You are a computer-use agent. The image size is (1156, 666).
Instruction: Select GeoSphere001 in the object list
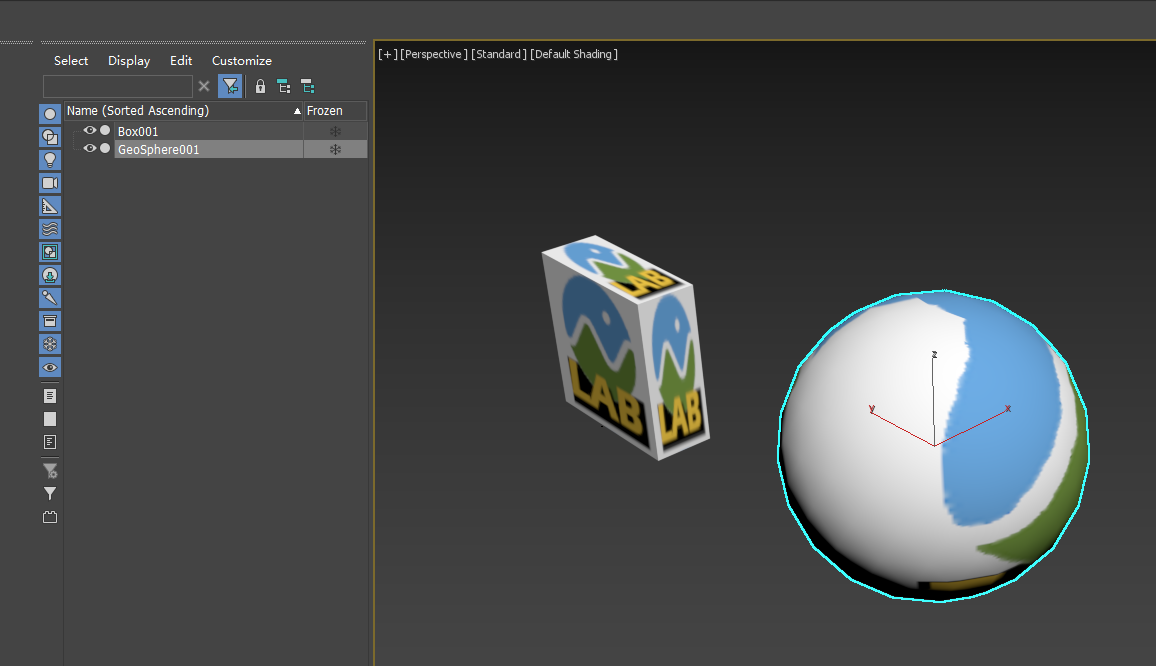tap(159, 150)
